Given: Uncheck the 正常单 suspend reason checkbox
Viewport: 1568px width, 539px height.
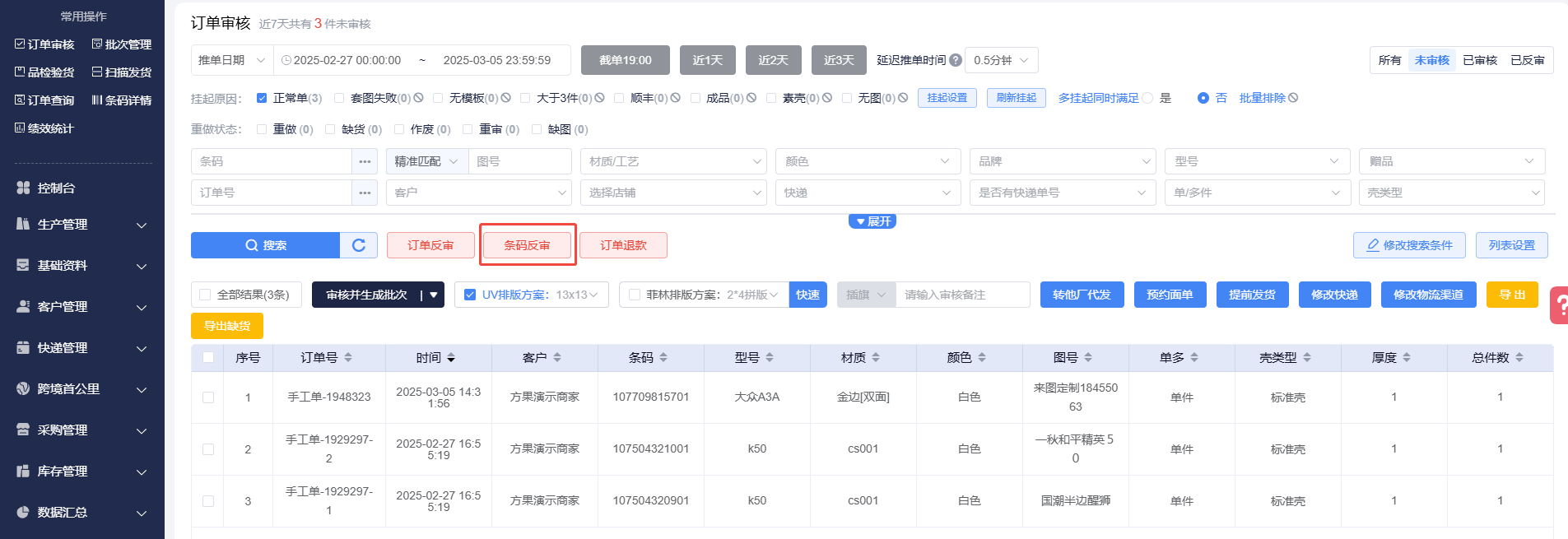Looking at the screenshot, I should pos(262,98).
